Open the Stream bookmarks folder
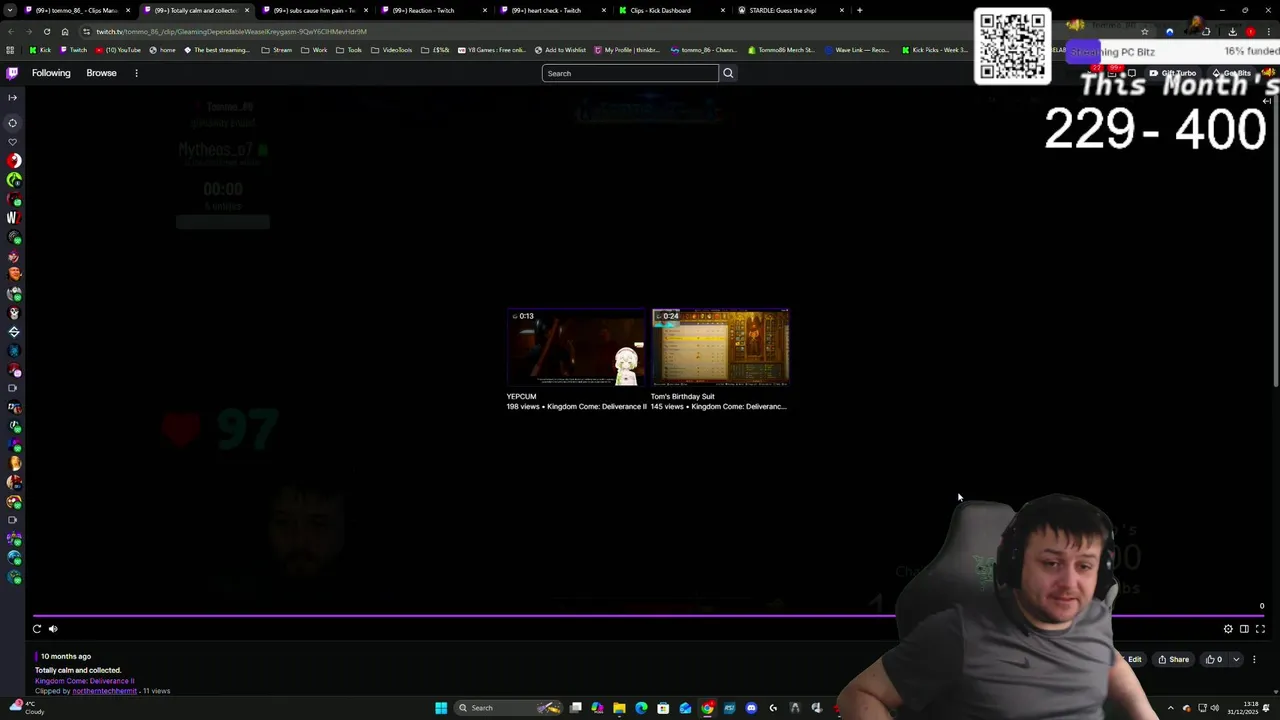This screenshot has width=1280, height=720. click(277, 50)
